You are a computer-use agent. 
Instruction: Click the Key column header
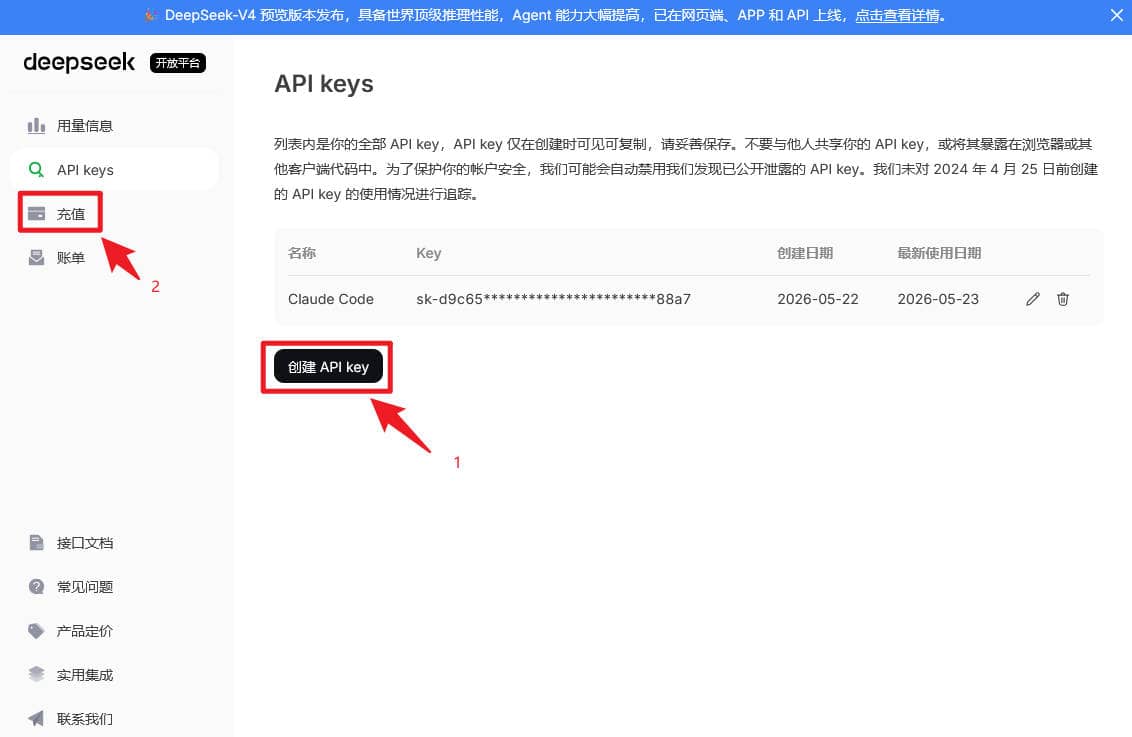pos(428,253)
